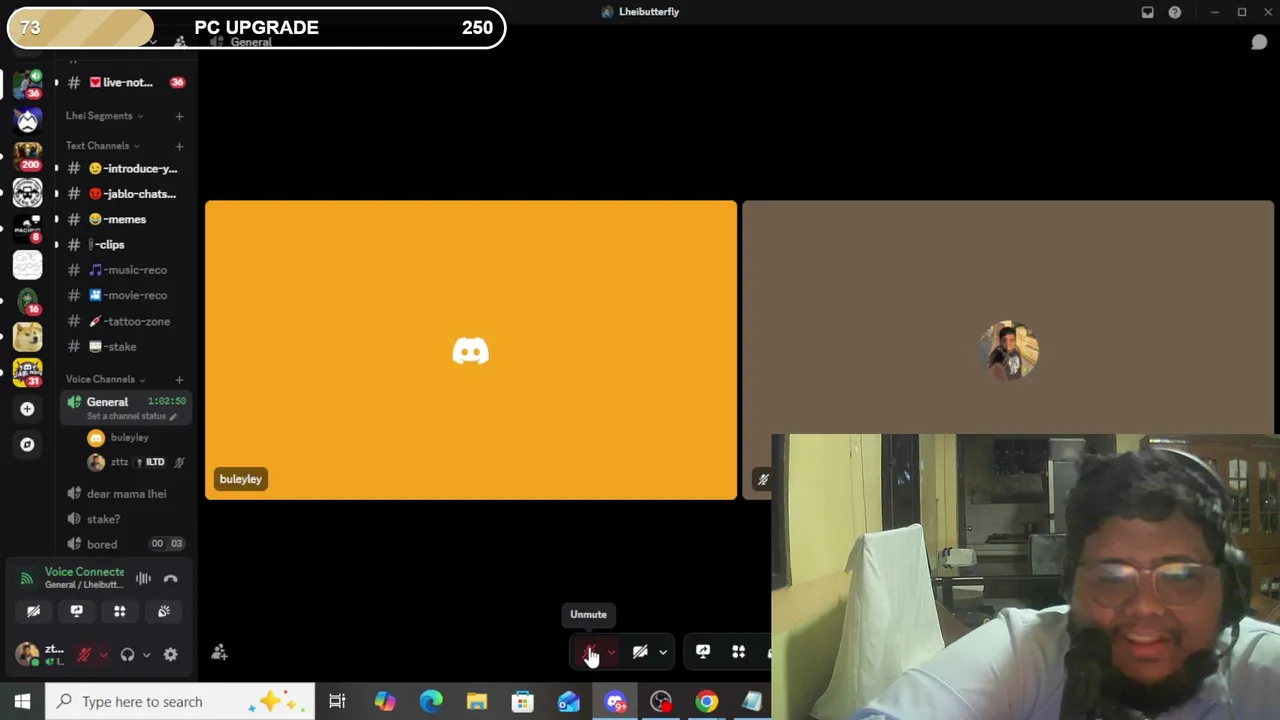Open Google Chrome from the taskbar
This screenshot has width=1280, height=720.
(x=707, y=702)
